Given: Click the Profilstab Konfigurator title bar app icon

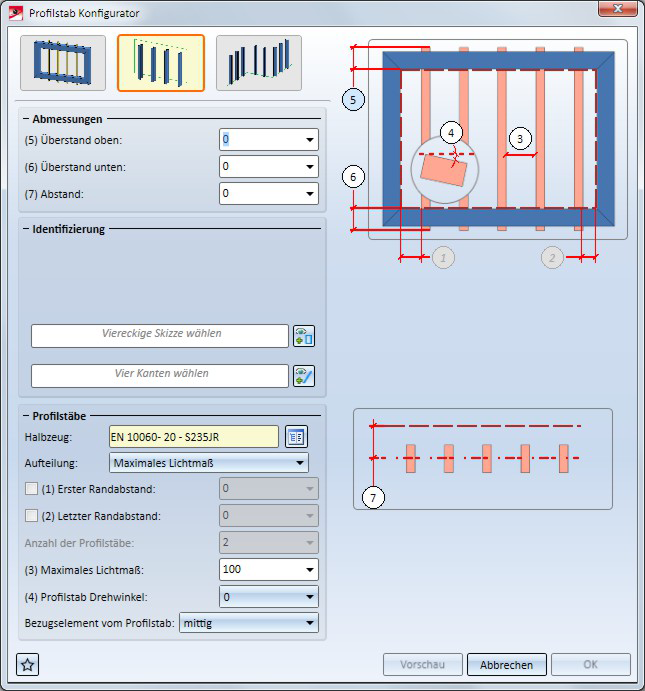Looking at the screenshot, I should (15, 13).
